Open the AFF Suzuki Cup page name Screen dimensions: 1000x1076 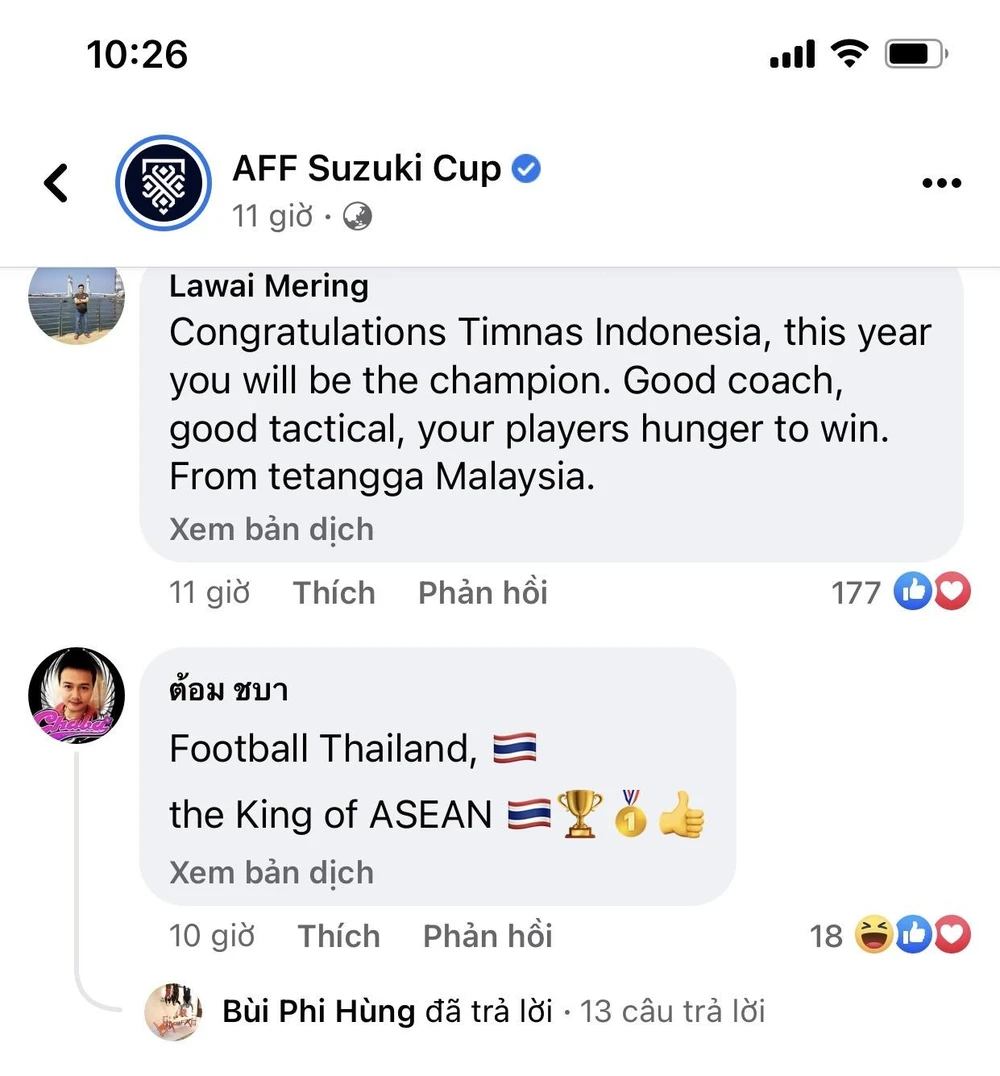367,169
